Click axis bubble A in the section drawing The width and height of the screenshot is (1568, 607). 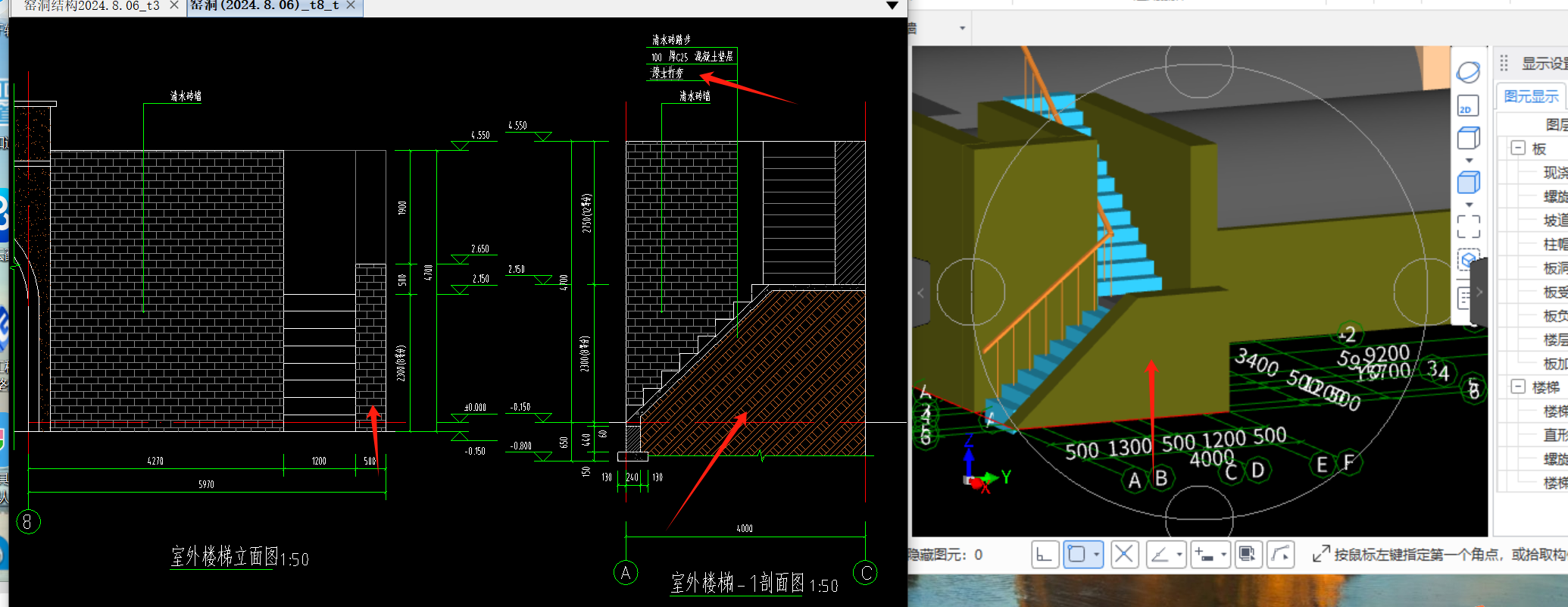pos(626,573)
